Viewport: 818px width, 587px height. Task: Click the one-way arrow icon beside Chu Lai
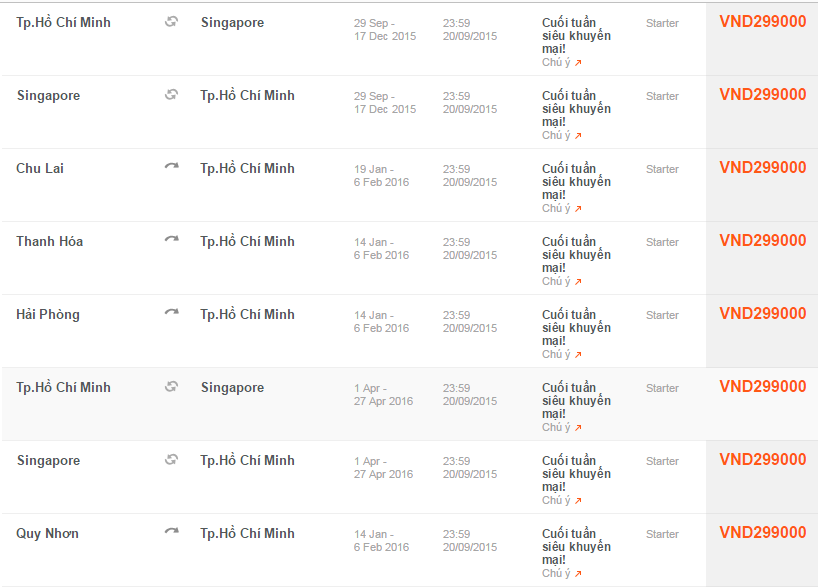(171, 167)
